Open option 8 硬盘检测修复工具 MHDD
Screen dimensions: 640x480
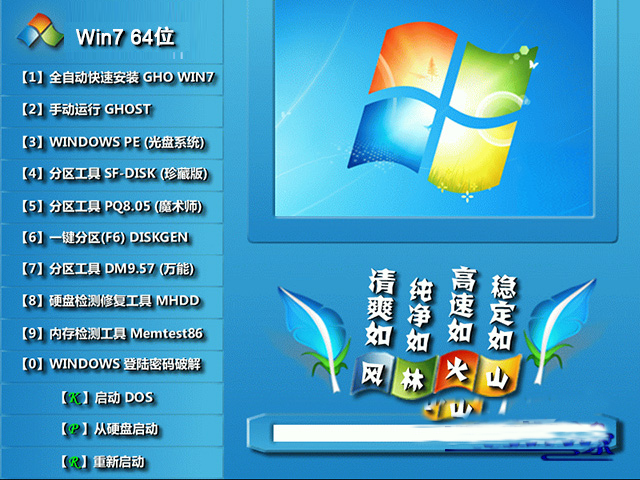[x=112, y=302]
